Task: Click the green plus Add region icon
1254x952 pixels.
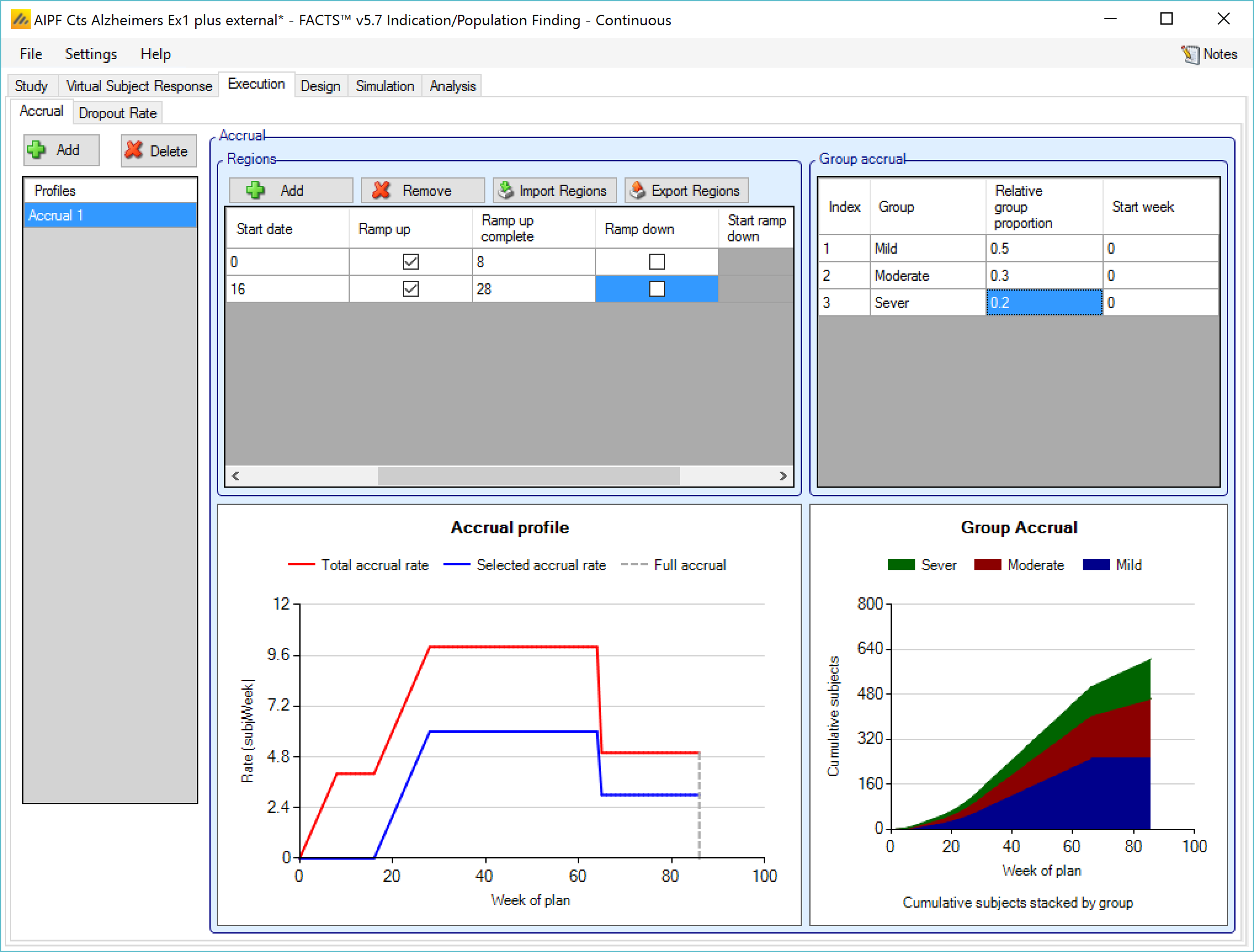Action: coord(256,190)
